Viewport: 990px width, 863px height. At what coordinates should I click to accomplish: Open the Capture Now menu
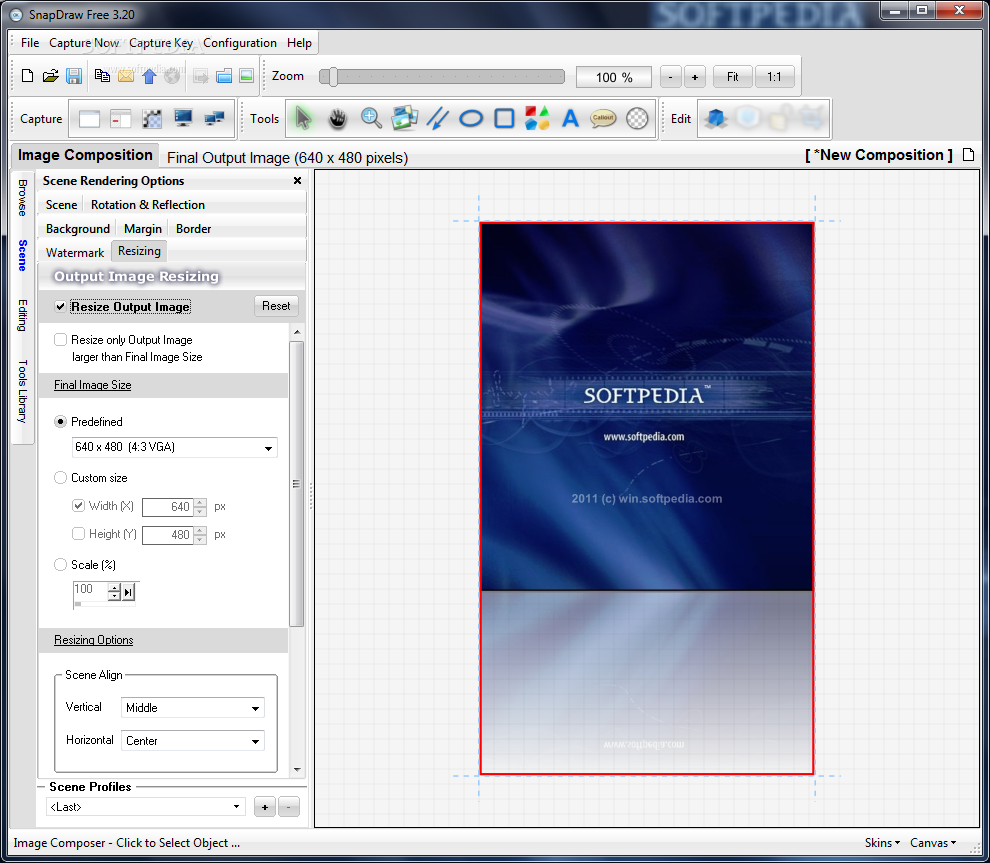coord(84,43)
